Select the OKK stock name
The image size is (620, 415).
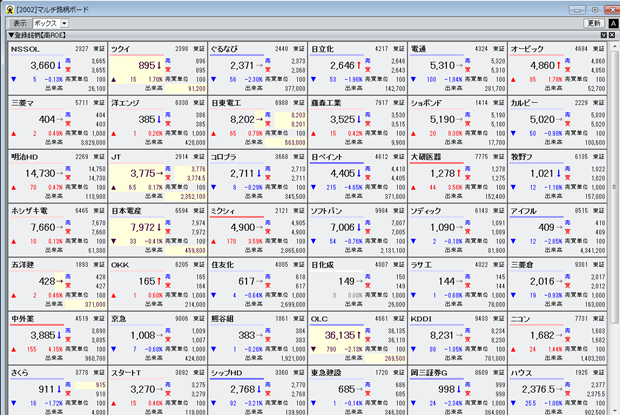[120, 265]
